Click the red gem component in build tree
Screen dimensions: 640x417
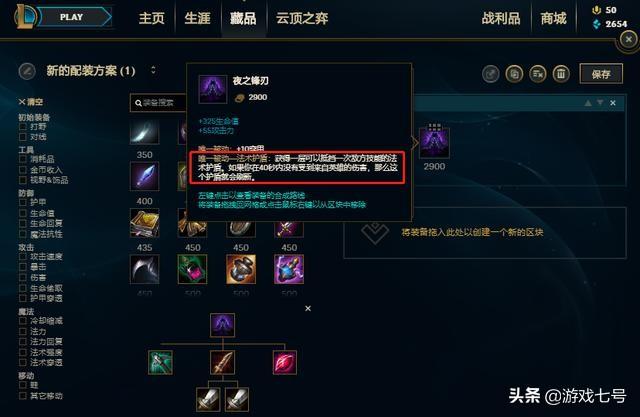point(285,362)
